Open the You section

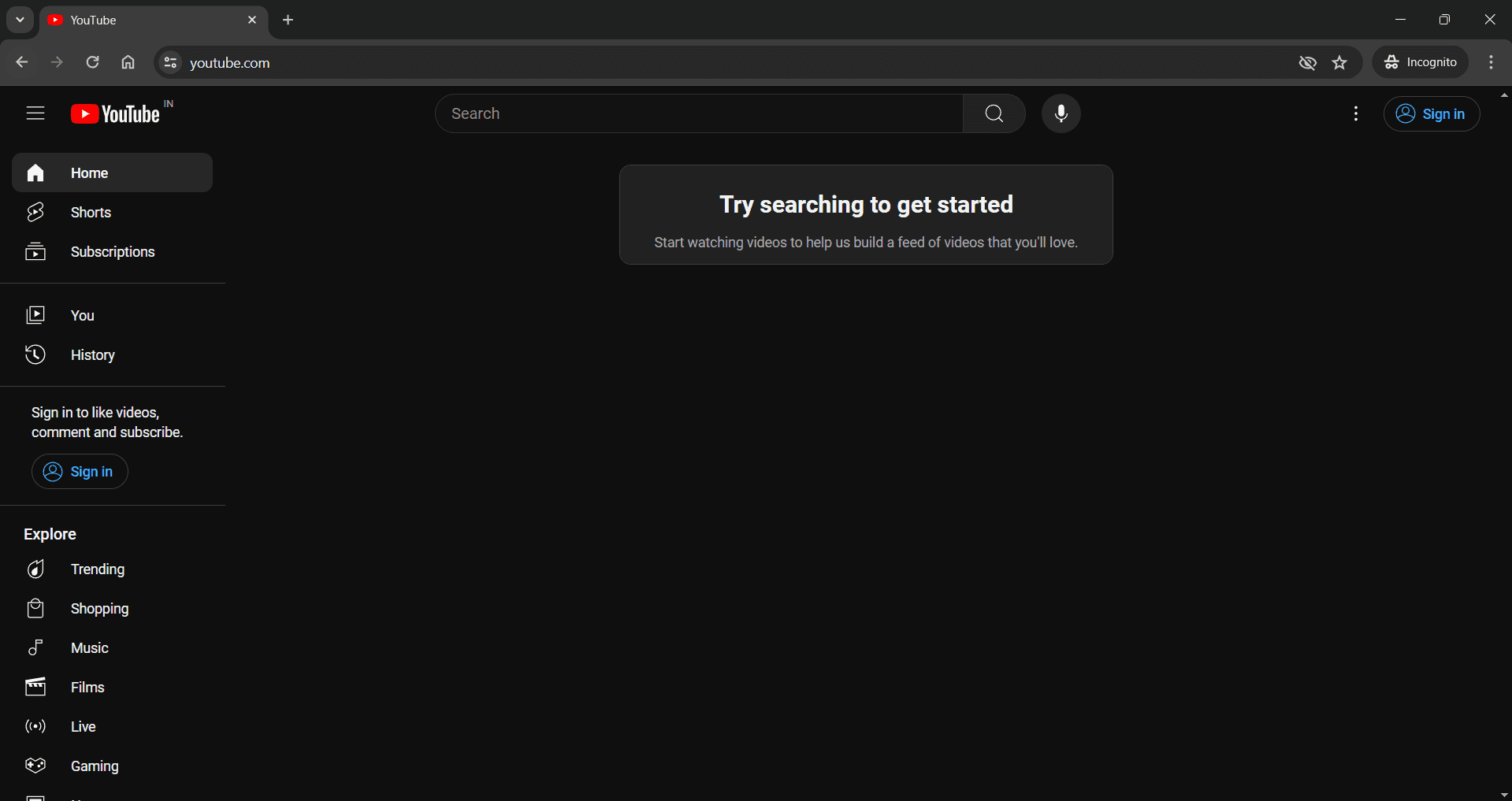(112, 316)
